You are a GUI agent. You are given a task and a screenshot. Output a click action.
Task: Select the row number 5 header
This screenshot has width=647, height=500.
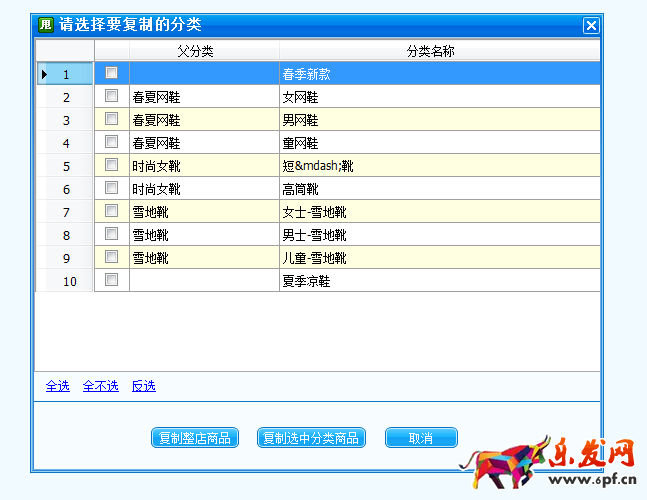click(x=65, y=165)
